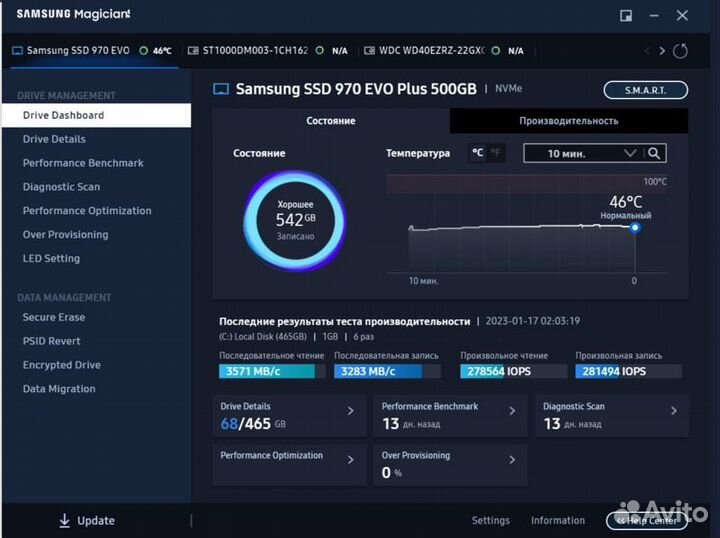The height and width of the screenshot is (538, 720).
Task: Open Over Provisioning in sidebar
Action: click(x=66, y=235)
